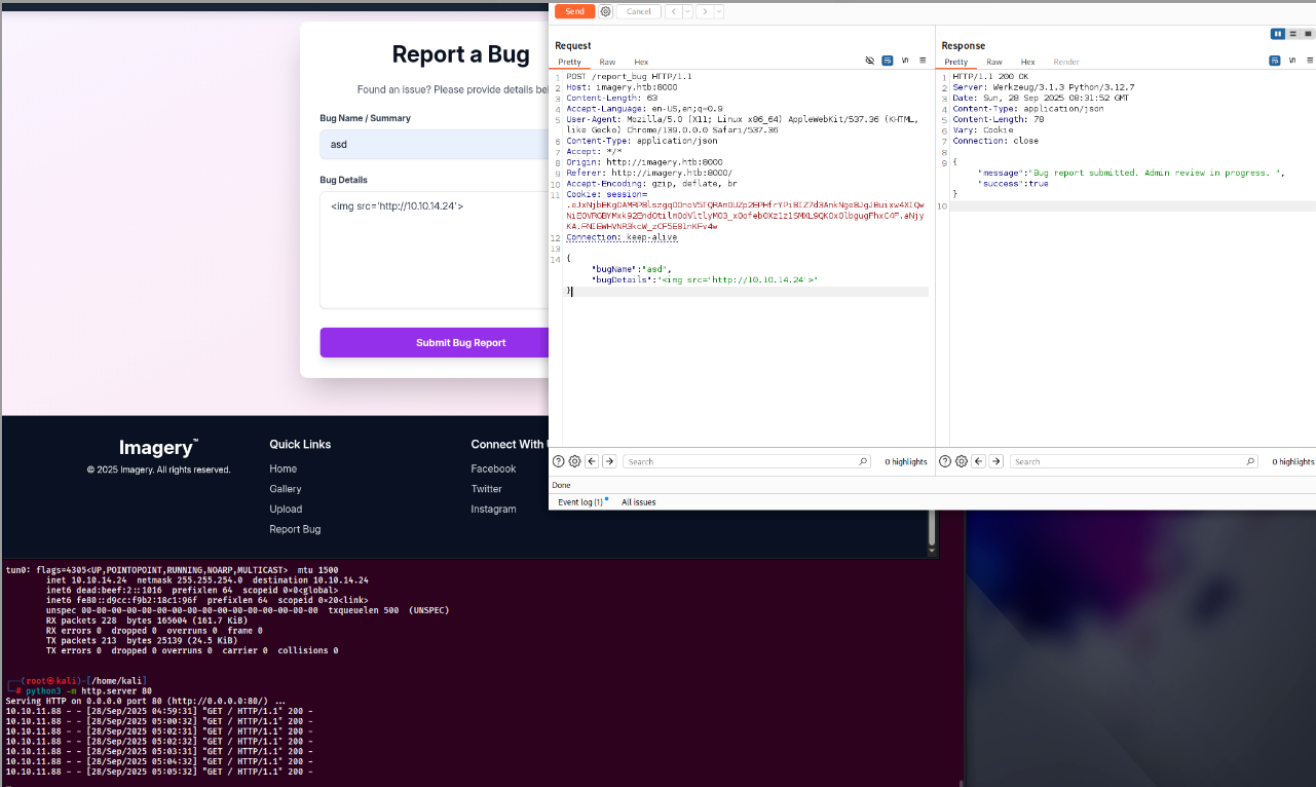Open the Upload link in the footer
The width and height of the screenshot is (1316, 787).
pyautogui.click(x=286, y=509)
